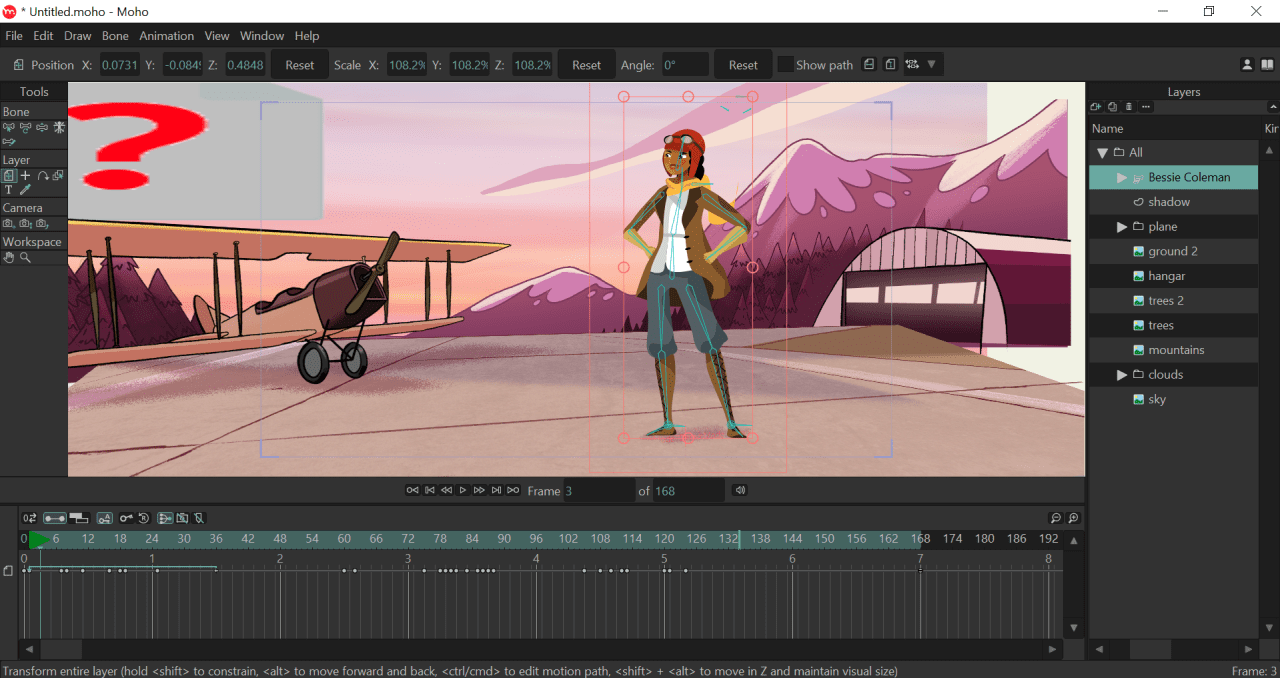The image size is (1280, 678).
Task: Click Reset next to the Angle field
Action: click(742, 64)
